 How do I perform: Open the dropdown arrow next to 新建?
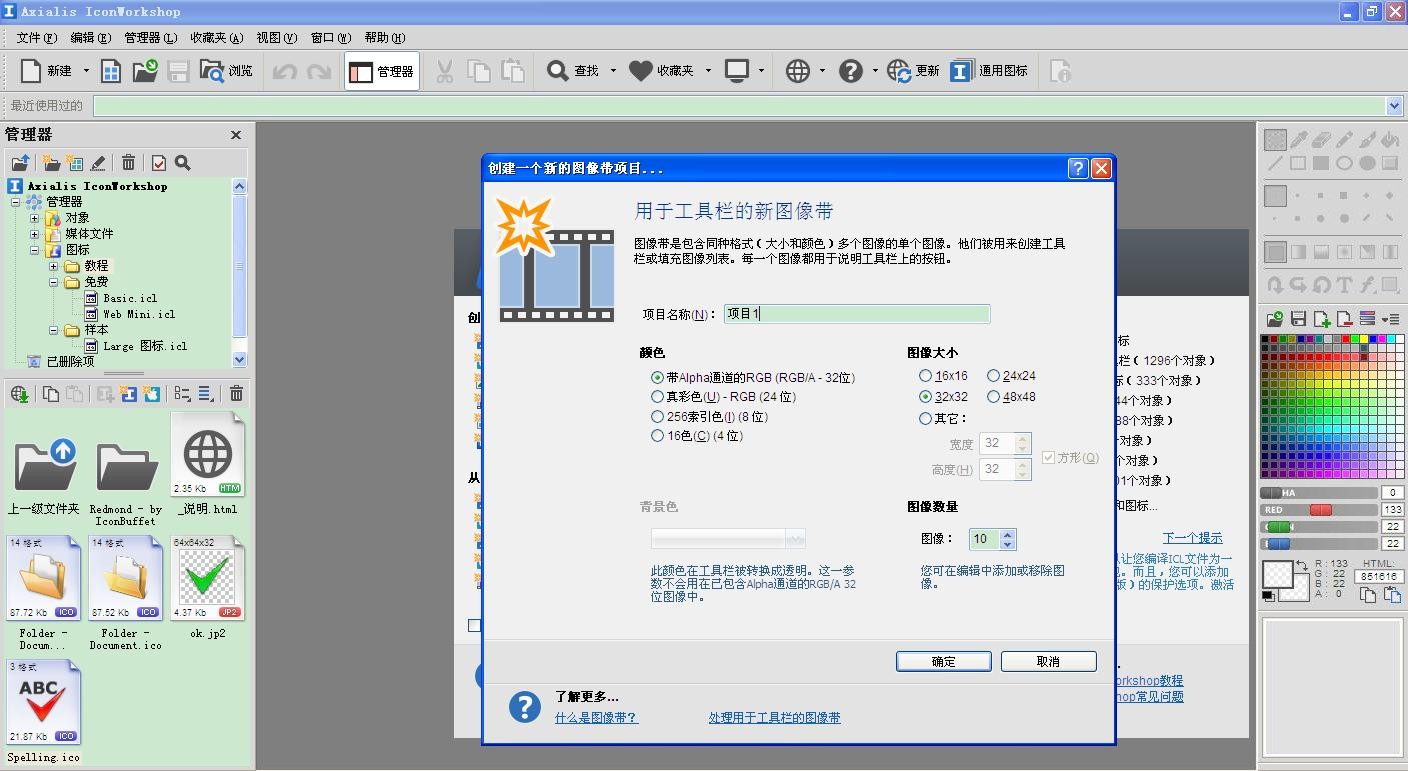[86, 71]
